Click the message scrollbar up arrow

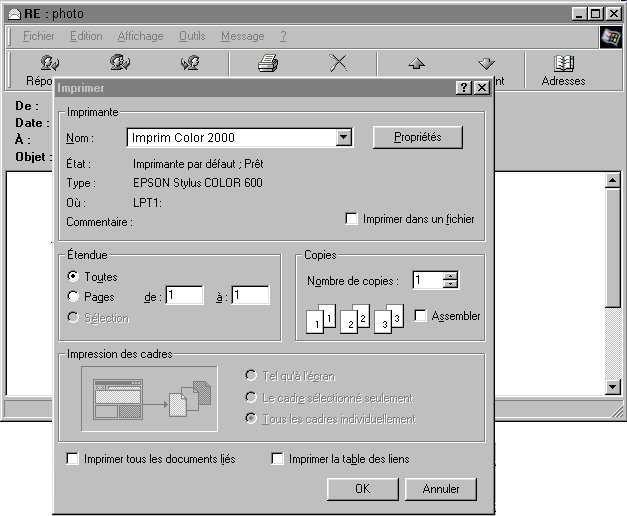point(613,180)
